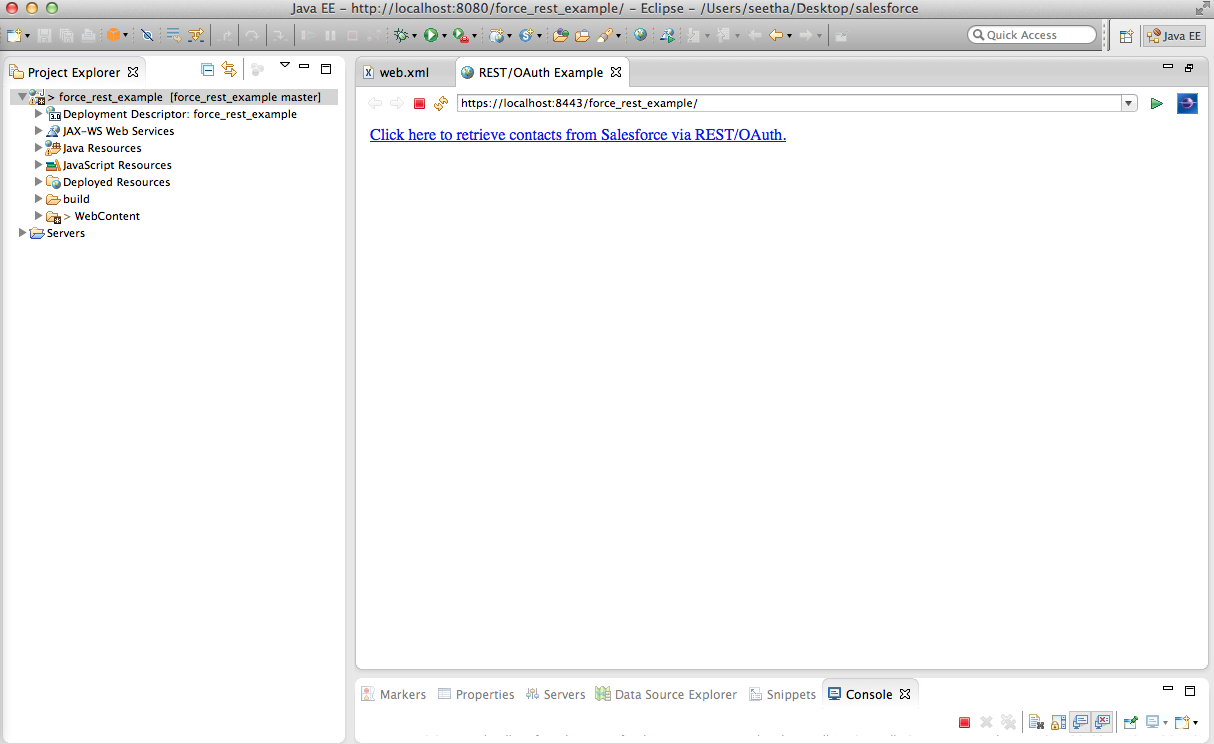The width and height of the screenshot is (1214, 744).
Task: Open Back navigation history dropdown arrow
Action: tap(789, 36)
